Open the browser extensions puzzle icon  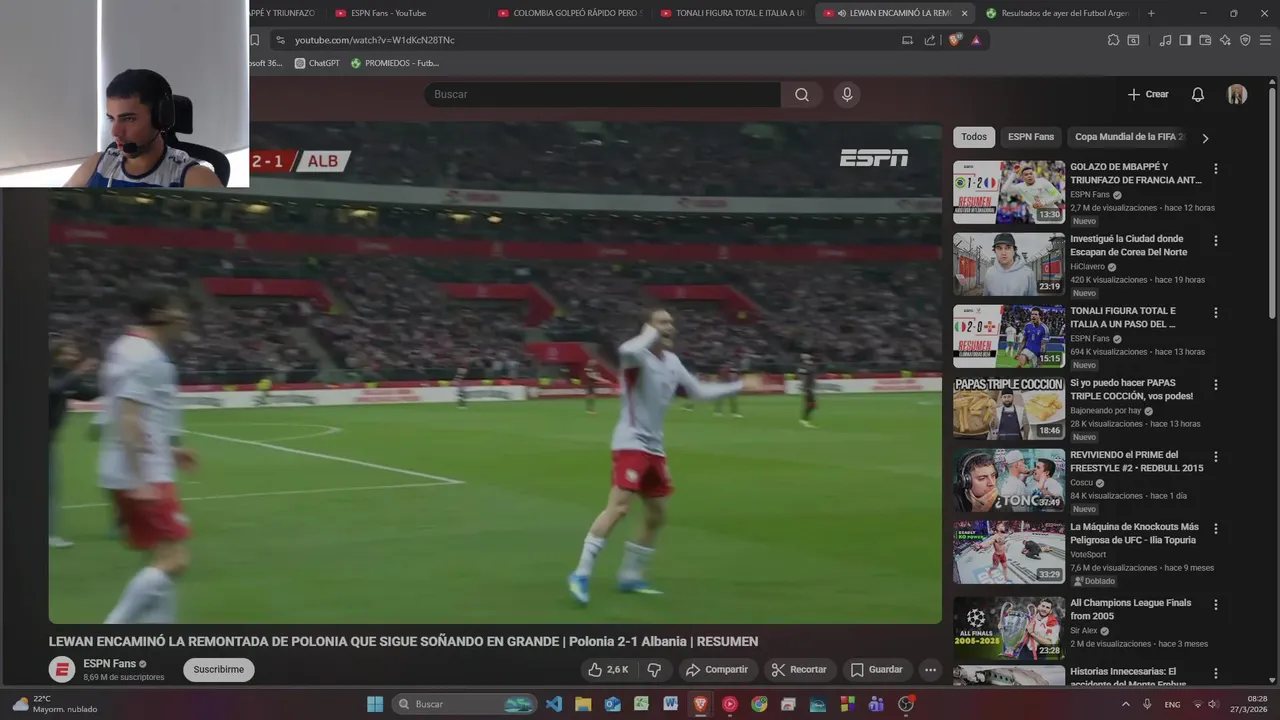[x=1113, y=40]
